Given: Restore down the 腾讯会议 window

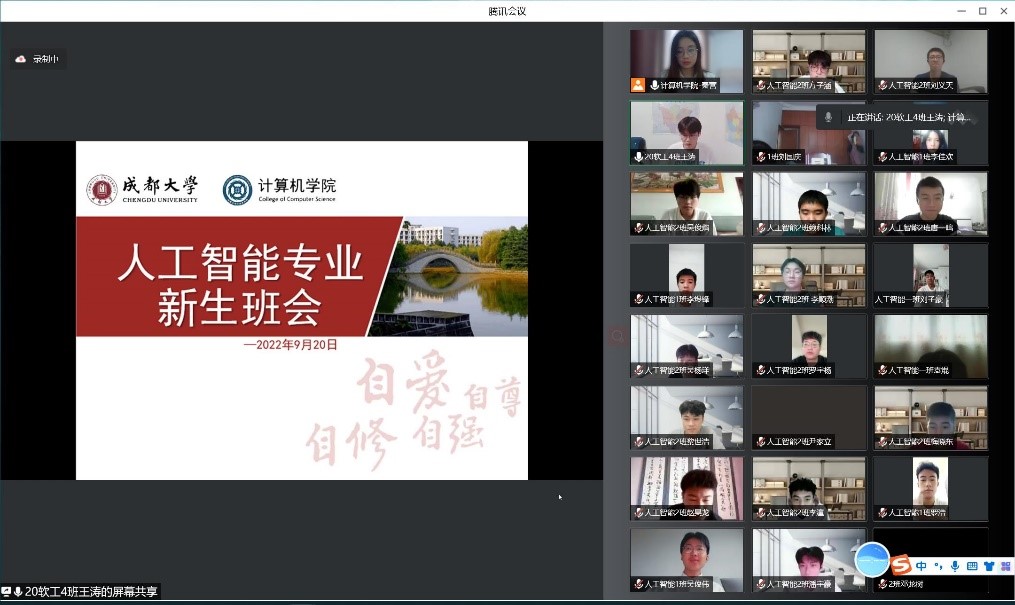Looking at the screenshot, I should [982, 11].
